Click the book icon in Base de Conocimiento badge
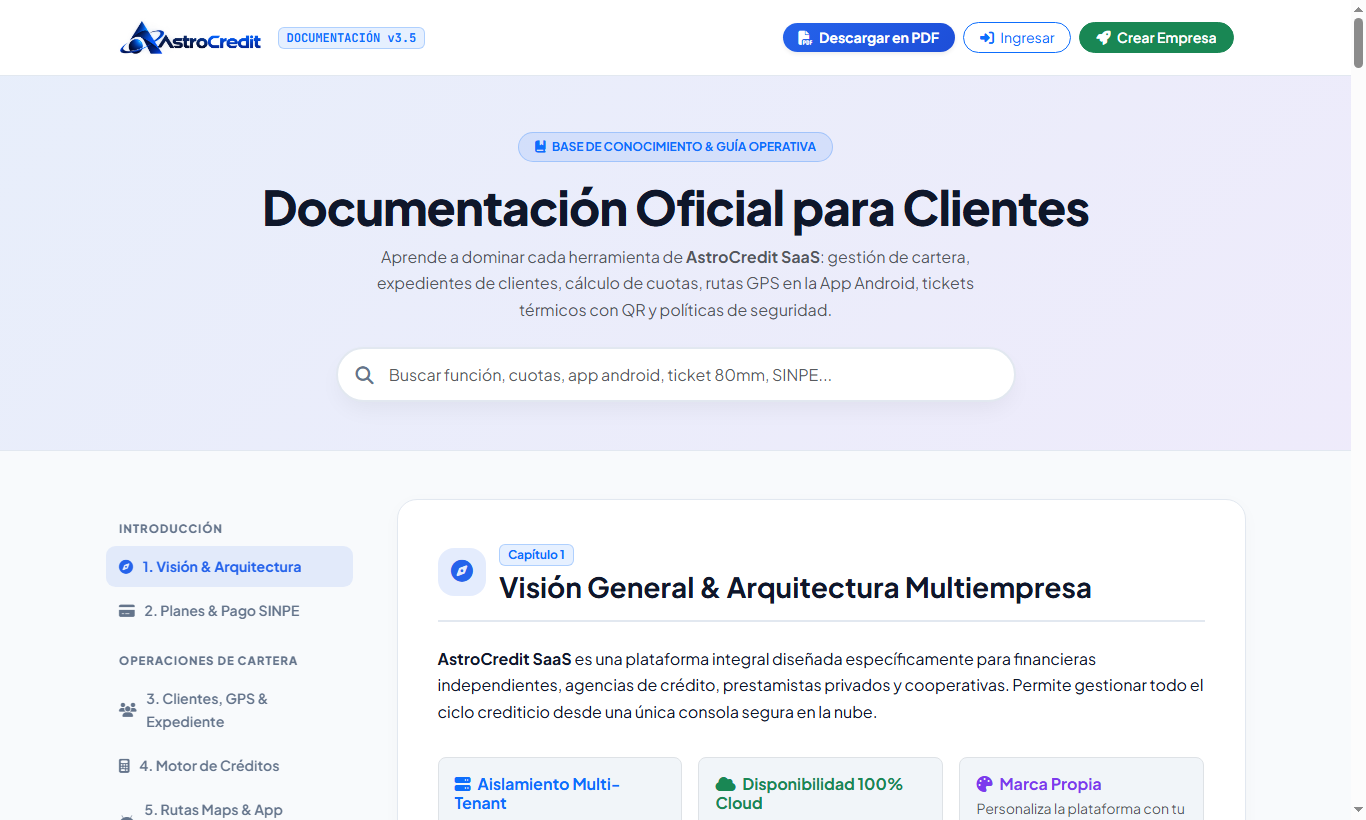 pos(540,147)
